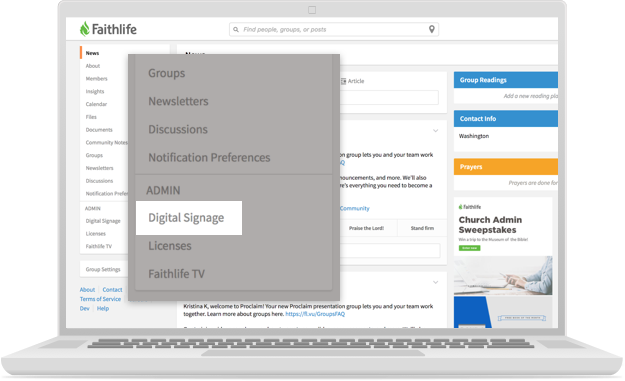Expand the first post's chevron menu
This screenshot has height=381, width=625.
pyautogui.click(x=436, y=131)
